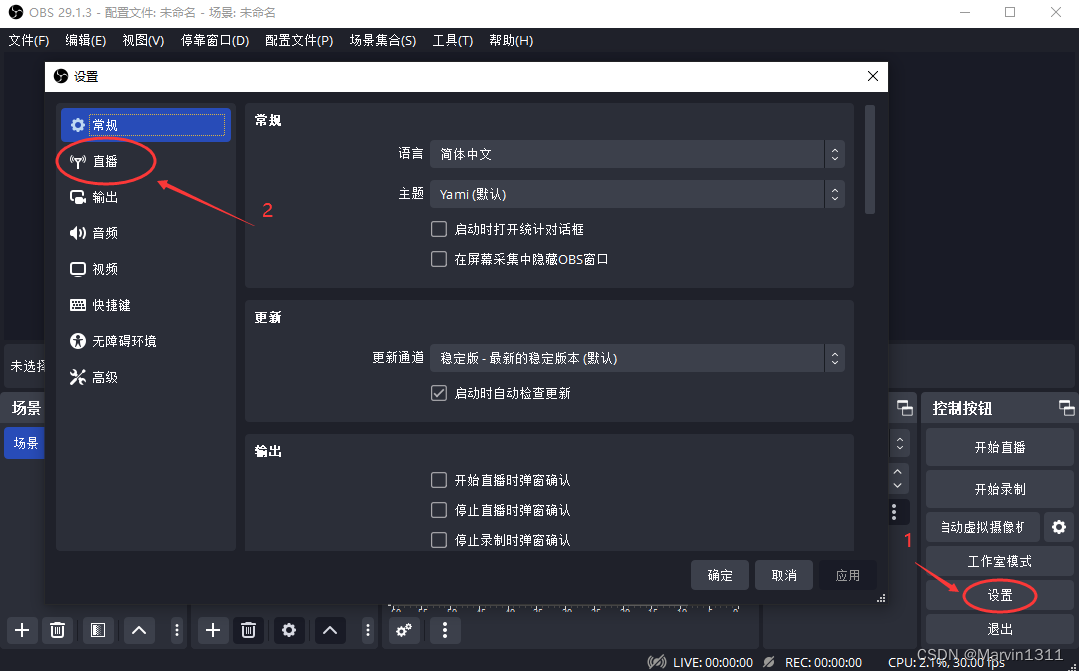
Task: Uncheck 启动时自动检查更新 option
Action: click(438, 392)
